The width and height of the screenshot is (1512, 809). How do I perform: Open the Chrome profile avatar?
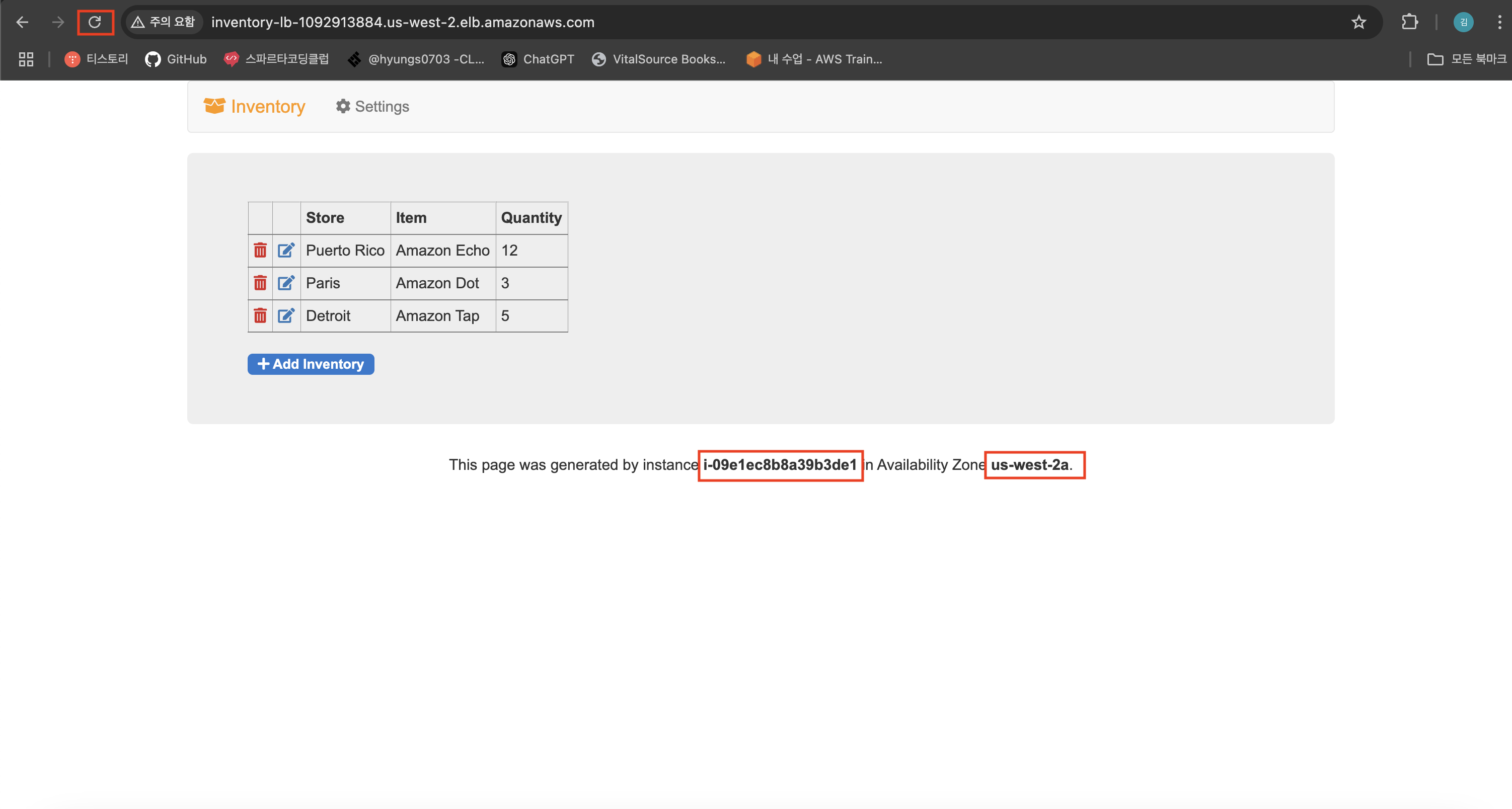coord(1463,22)
